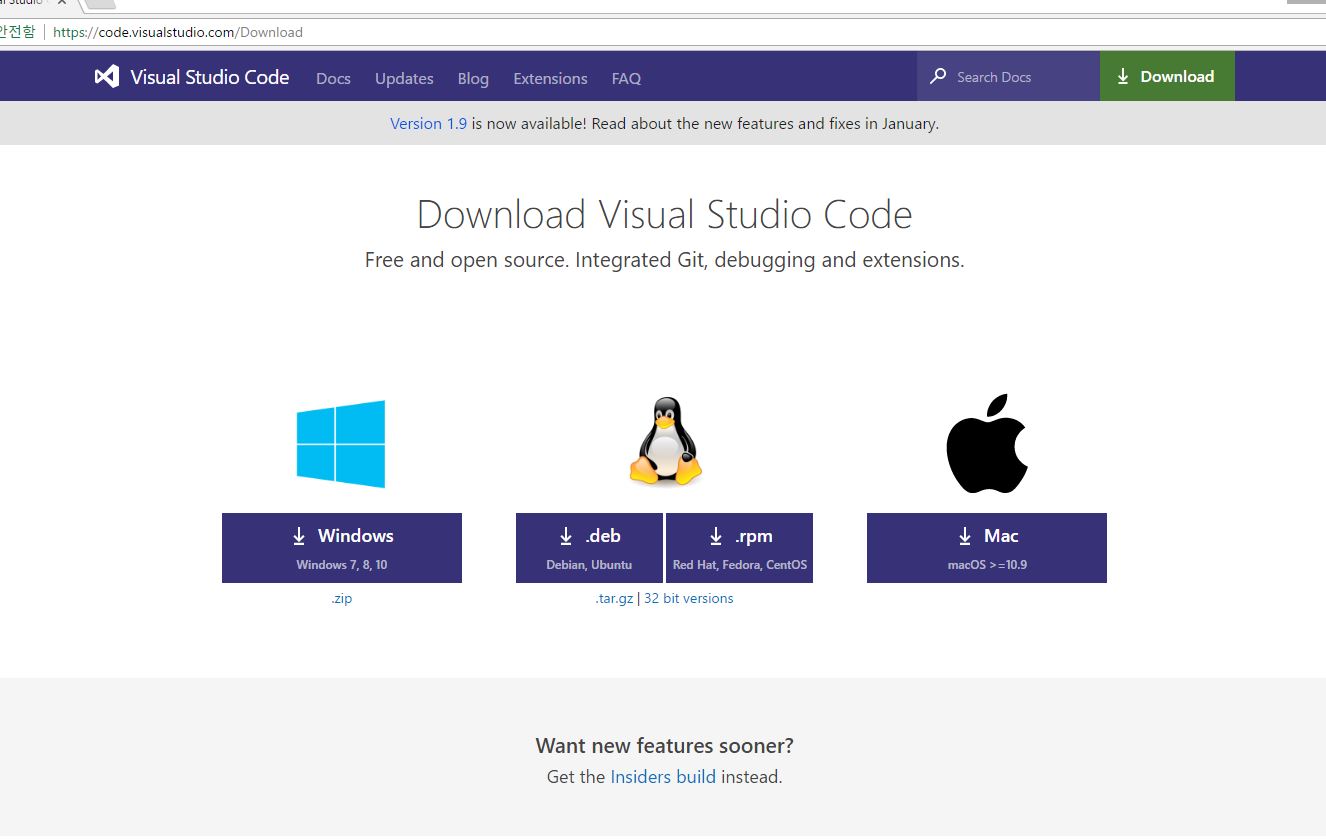This screenshot has width=1326, height=839.
Task: Focus the Search Docs input field
Action: pyautogui.click(x=1020, y=77)
